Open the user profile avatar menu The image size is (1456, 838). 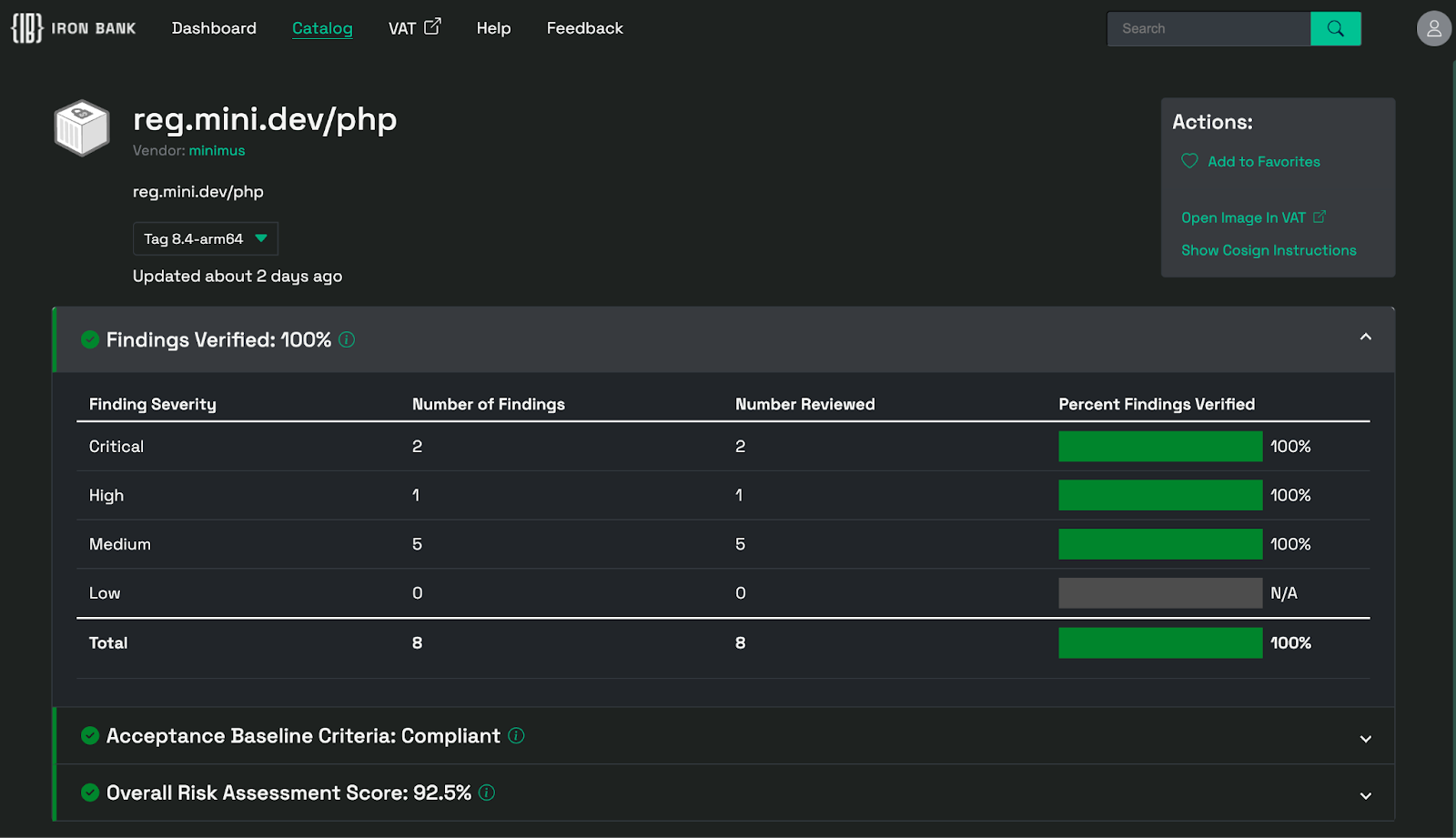pos(1433,28)
